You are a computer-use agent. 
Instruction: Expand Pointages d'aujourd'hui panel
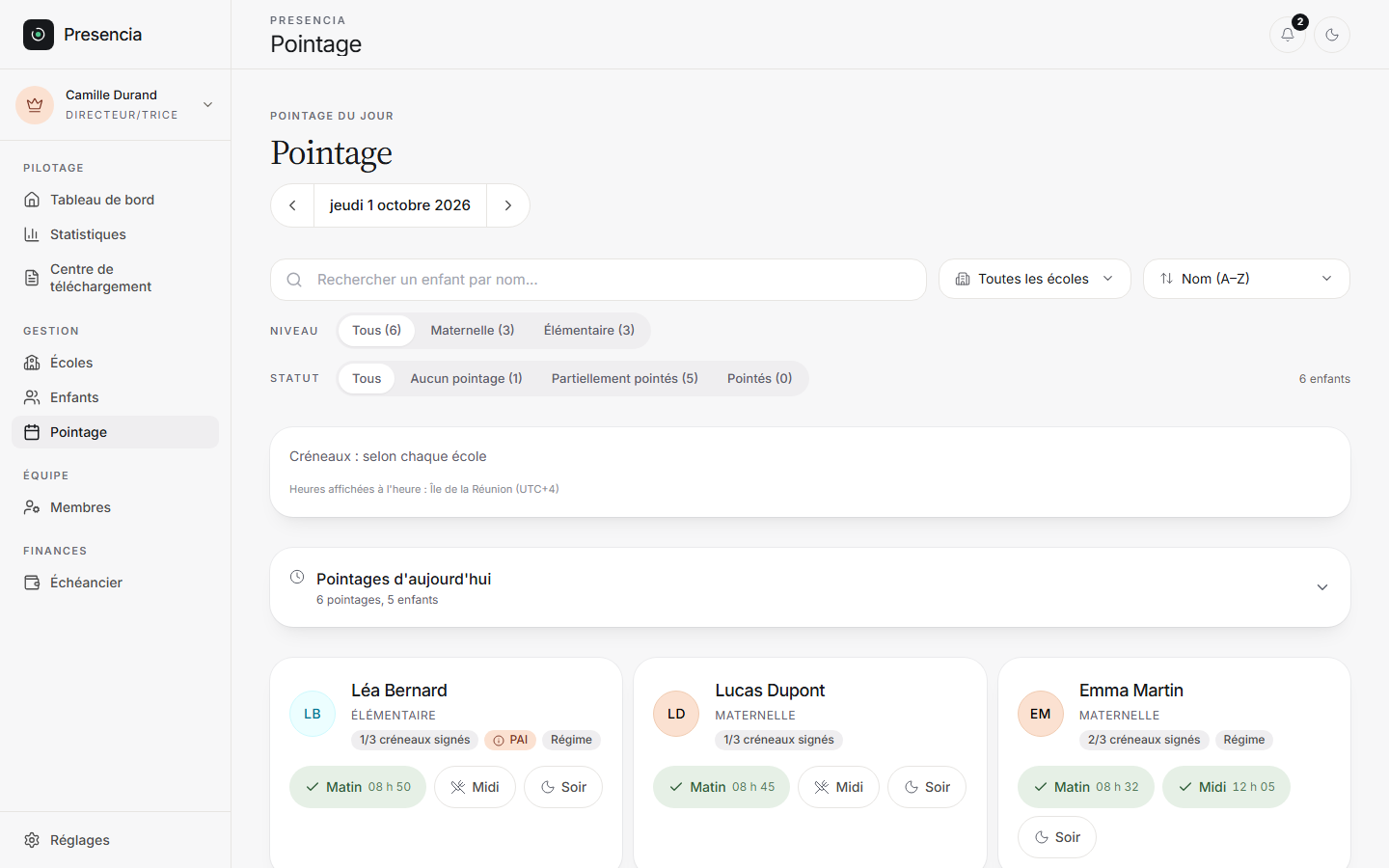tap(810, 587)
